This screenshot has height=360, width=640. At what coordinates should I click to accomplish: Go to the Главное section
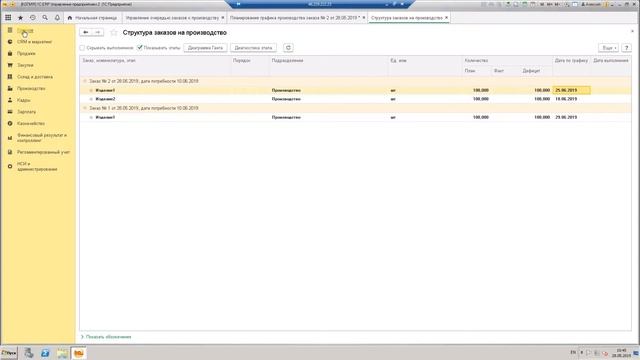pyautogui.click(x=25, y=31)
